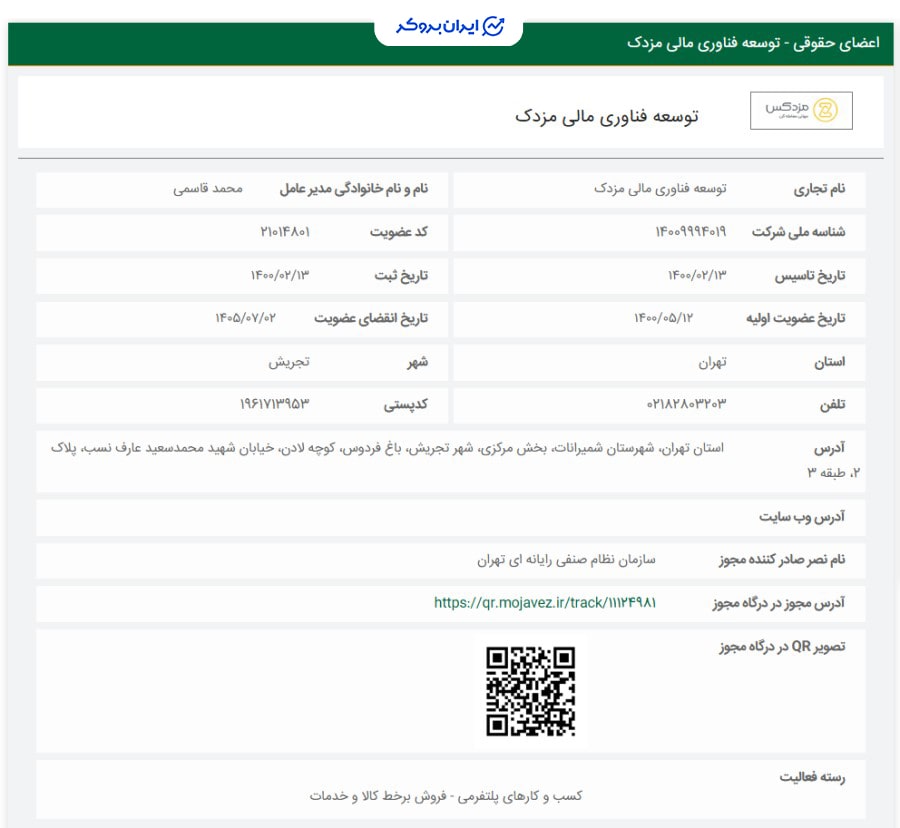Click the رسته فعالیت label

click(812, 778)
